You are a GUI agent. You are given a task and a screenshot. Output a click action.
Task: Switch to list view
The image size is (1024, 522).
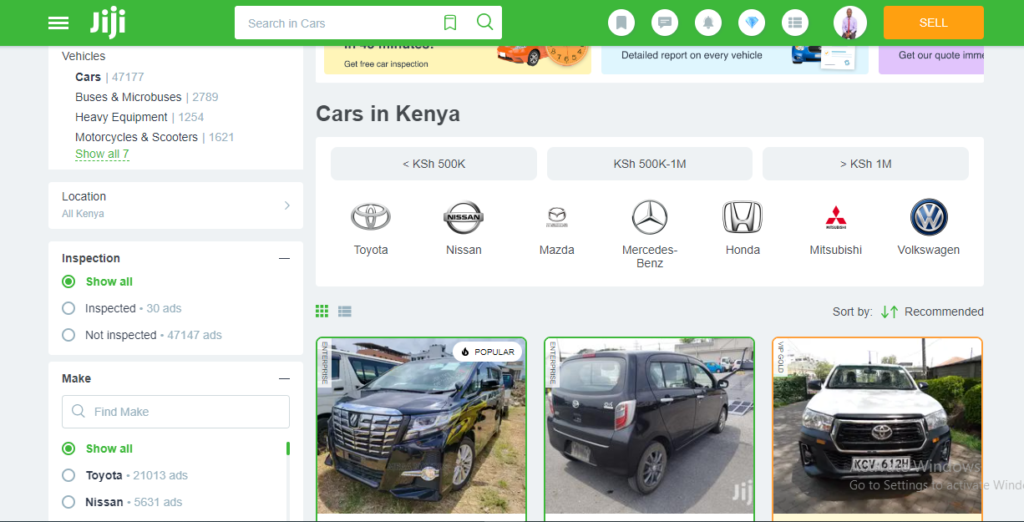click(x=345, y=312)
